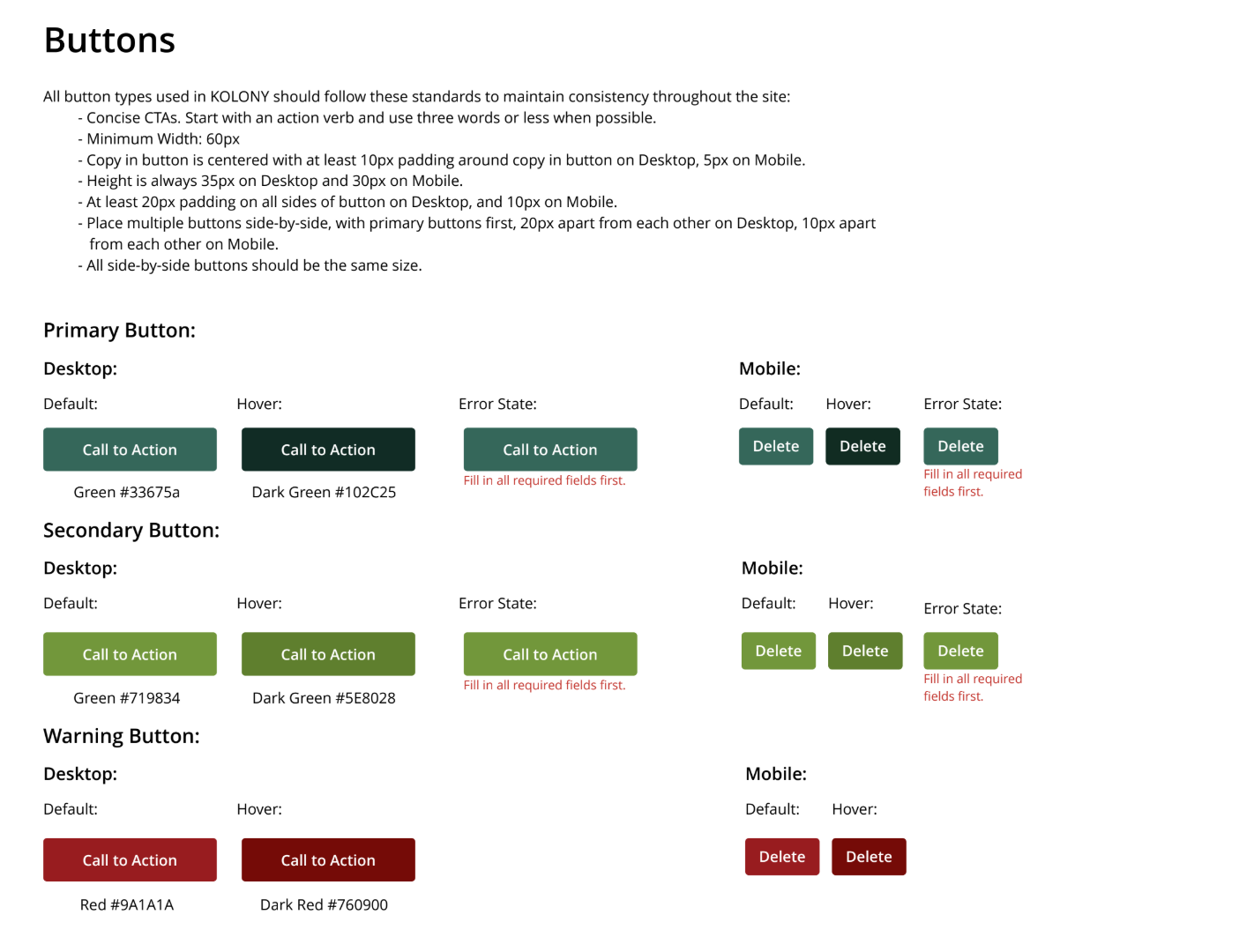Click the Secondary Mobile hover Delete button
Image resolution: width=1254 pixels, height=952 pixels.
[865, 651]
